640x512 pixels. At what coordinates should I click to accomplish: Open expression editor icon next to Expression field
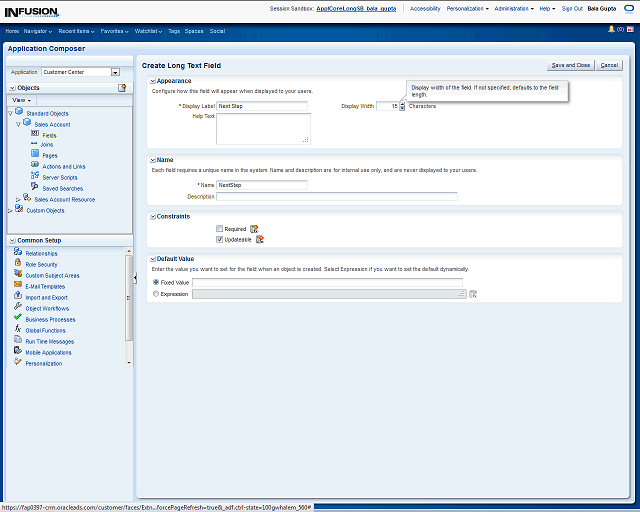point(473,294)
